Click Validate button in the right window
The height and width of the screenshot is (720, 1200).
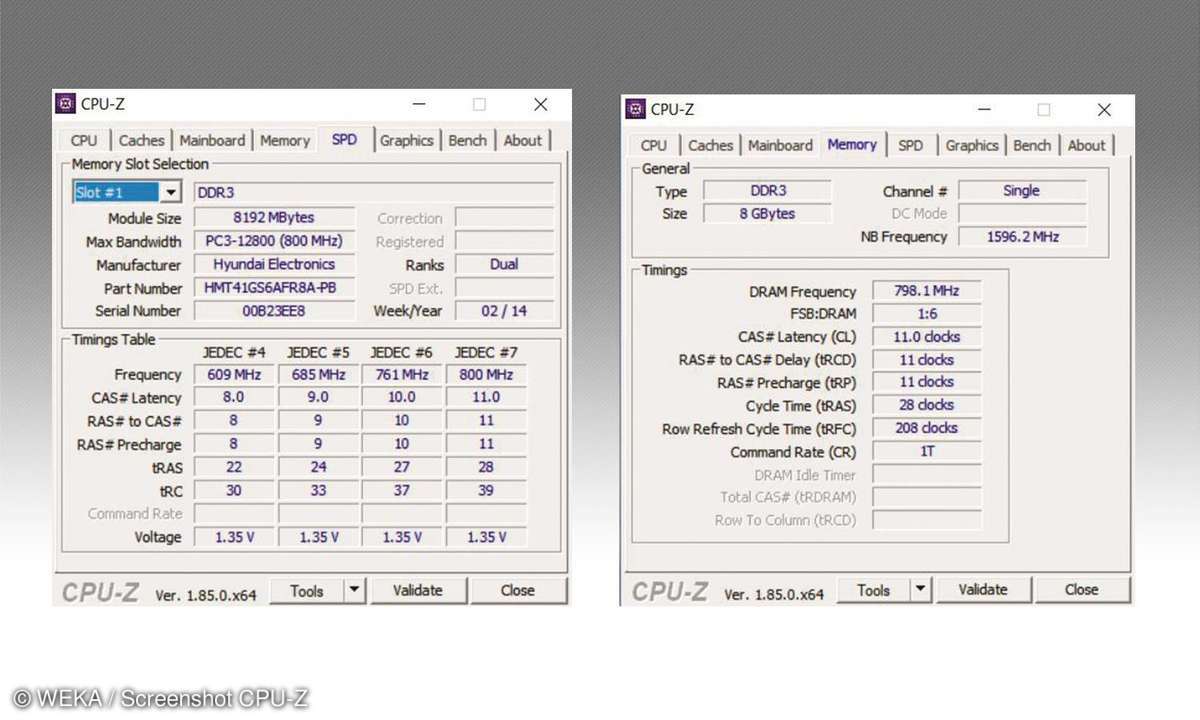click(983, 590)
